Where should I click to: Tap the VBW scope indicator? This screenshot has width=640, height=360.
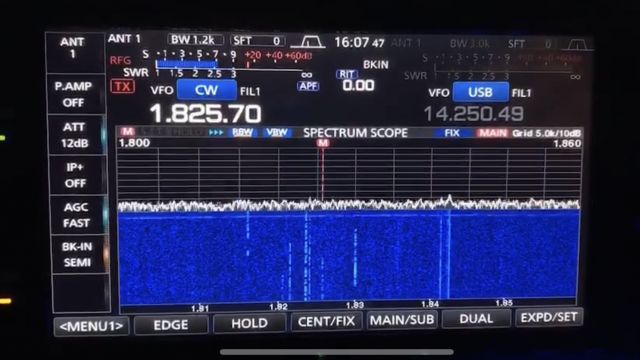point(276,132)
